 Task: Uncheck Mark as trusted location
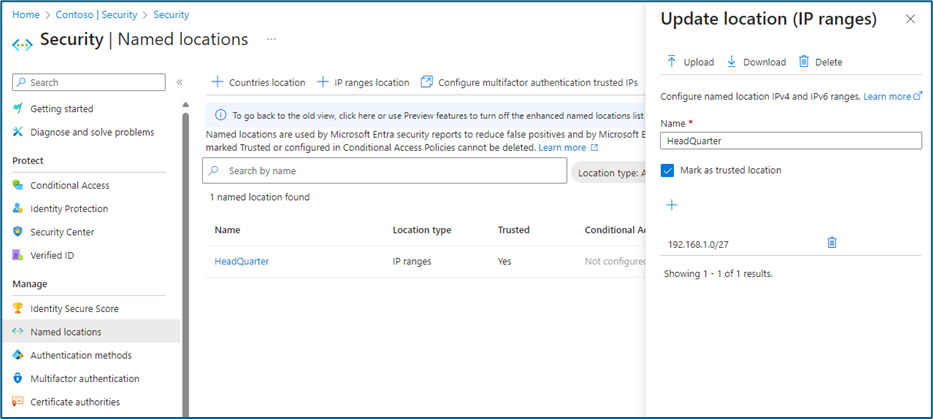pos(668,170)
